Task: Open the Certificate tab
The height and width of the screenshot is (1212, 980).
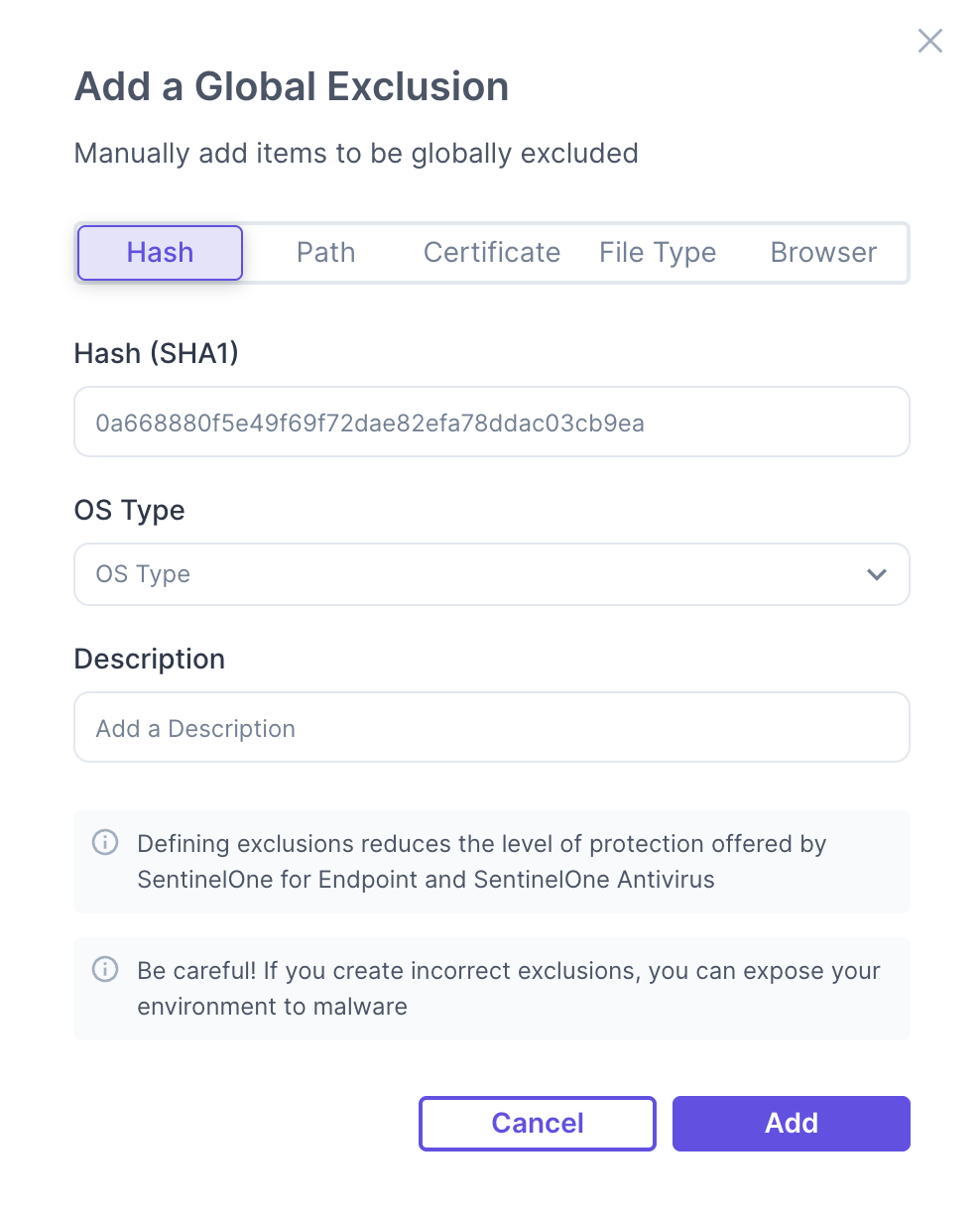Action: click(492, 253)
